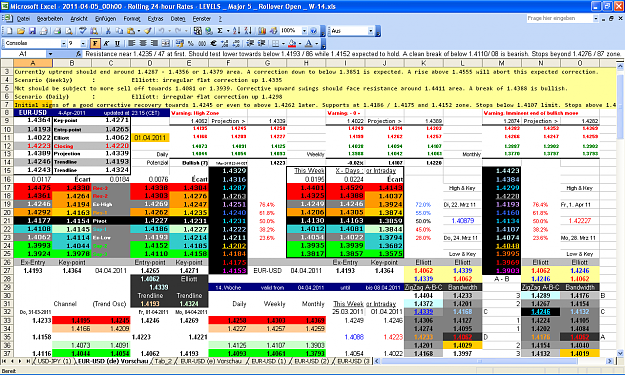The height and width of the screenshot is (375, 625).
Task: Click Merge and Center icon
Action: click(x=165, y=43)
